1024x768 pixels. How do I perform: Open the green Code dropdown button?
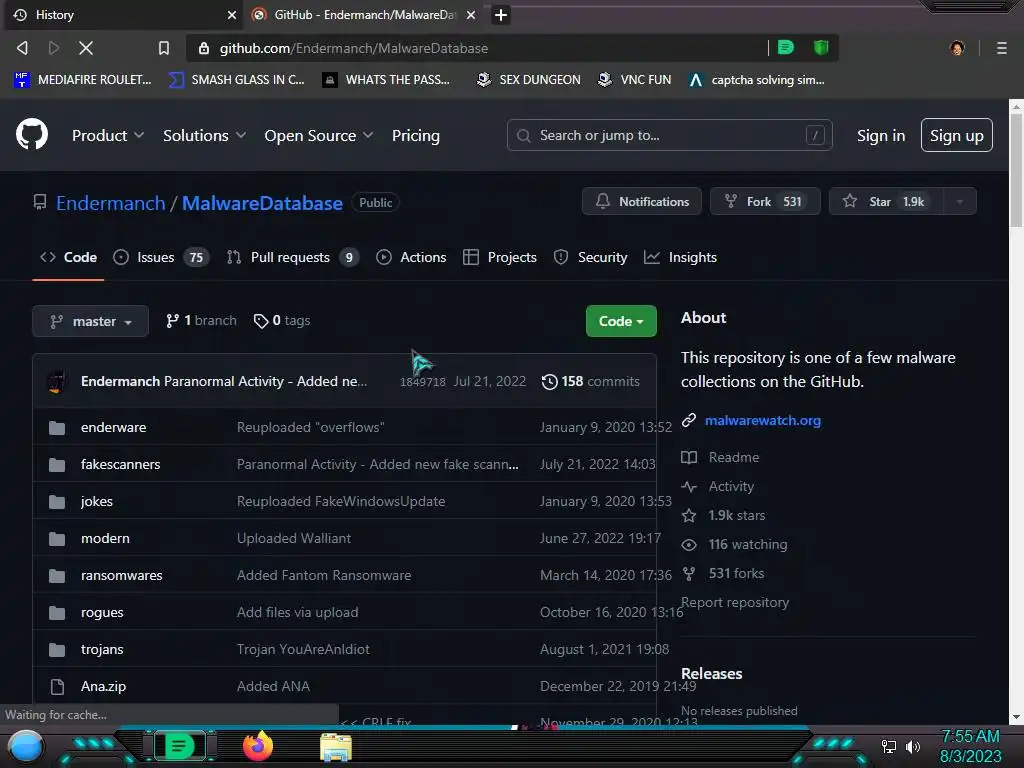point(621,321)
